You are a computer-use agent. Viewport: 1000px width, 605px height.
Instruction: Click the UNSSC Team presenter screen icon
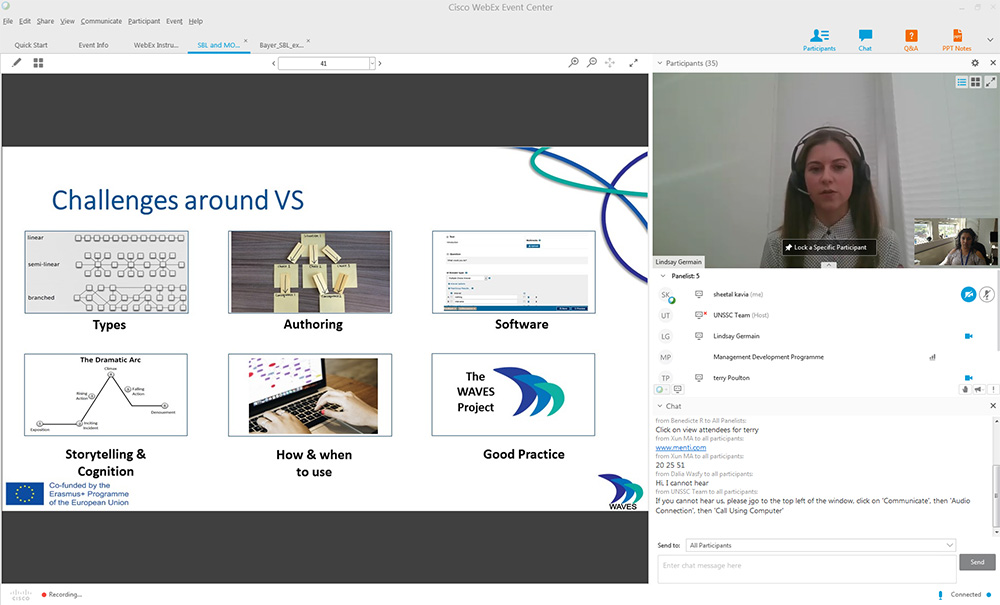click(700, 315)
